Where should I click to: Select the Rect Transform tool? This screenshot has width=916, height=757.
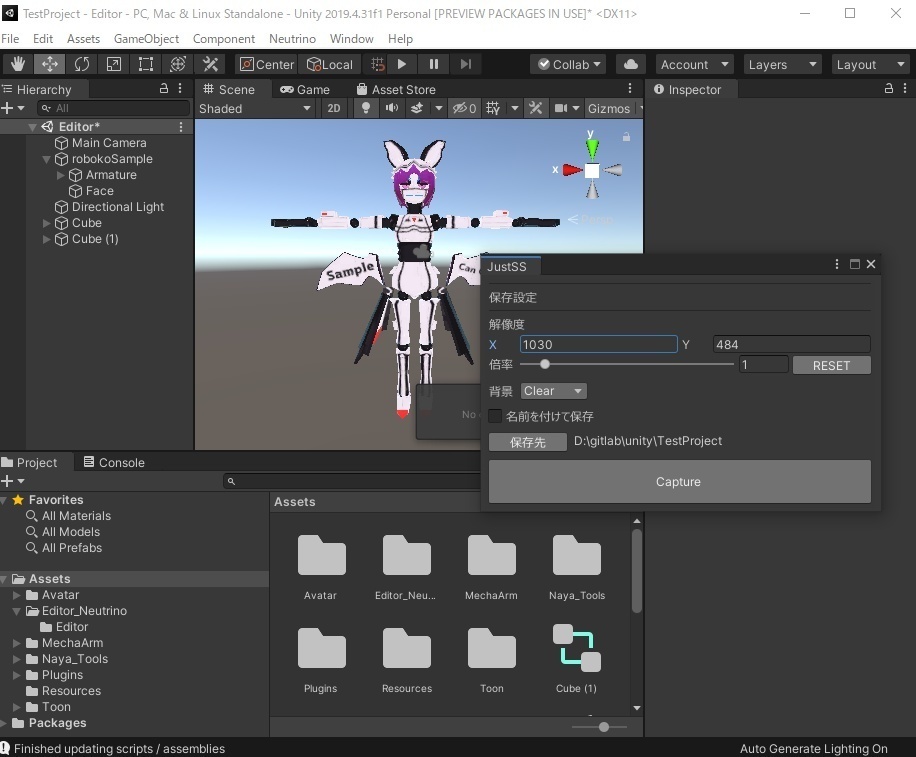(145, 63)
